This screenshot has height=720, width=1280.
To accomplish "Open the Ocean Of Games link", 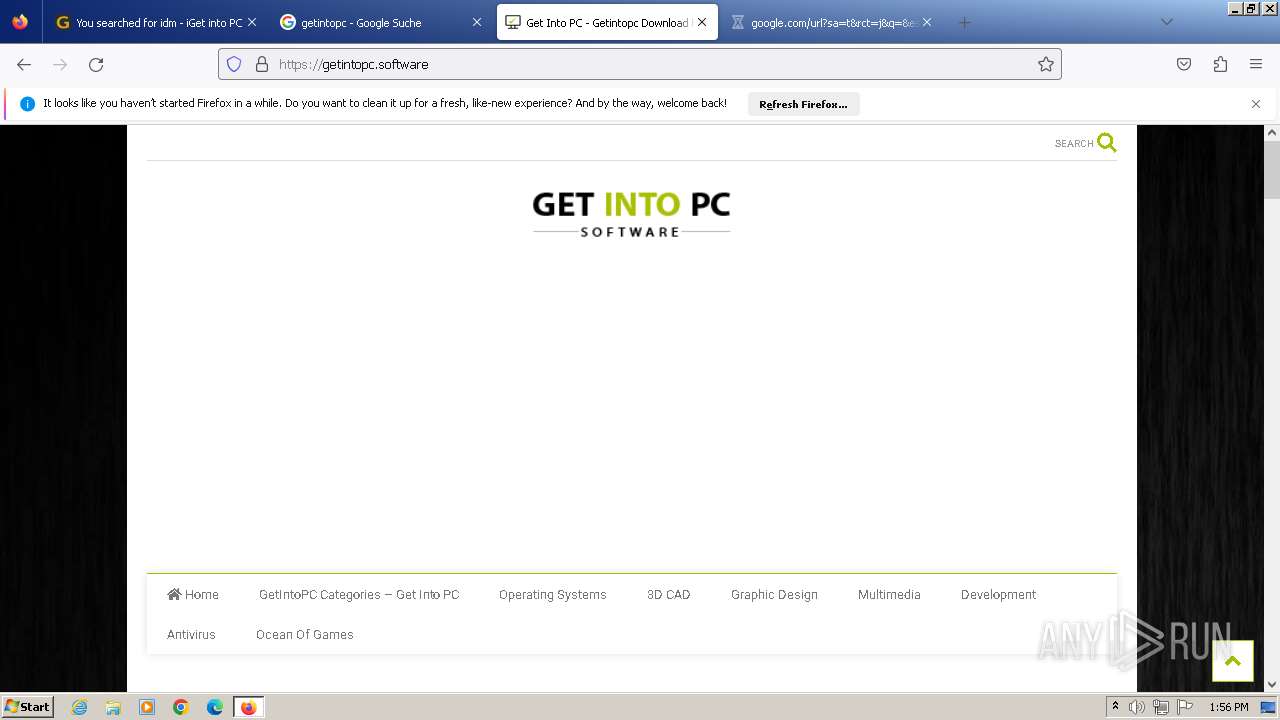I will 305,634.
